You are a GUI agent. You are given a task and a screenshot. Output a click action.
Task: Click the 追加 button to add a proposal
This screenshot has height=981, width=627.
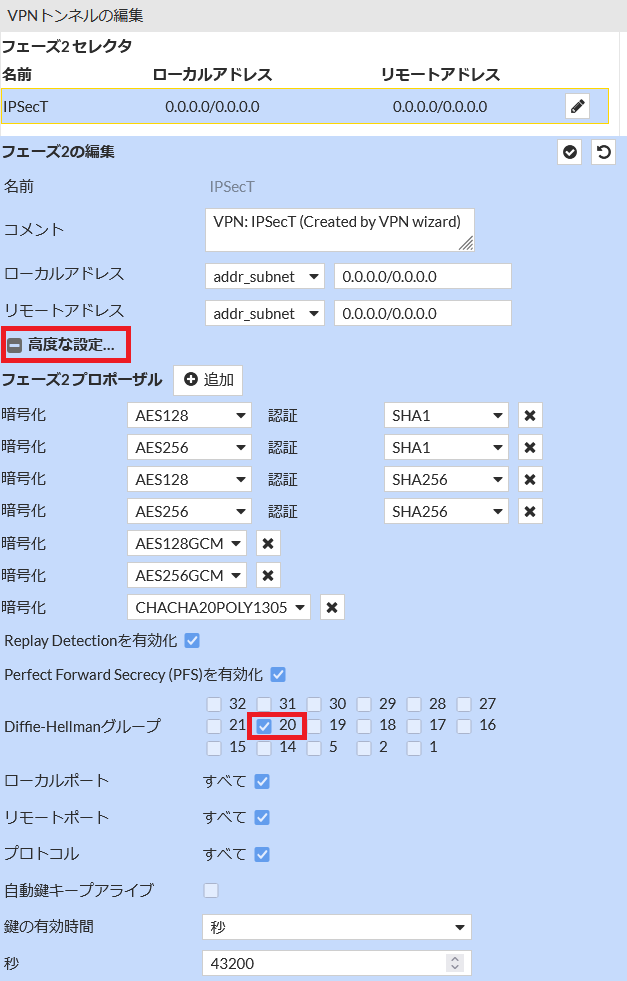click(208, 380)
